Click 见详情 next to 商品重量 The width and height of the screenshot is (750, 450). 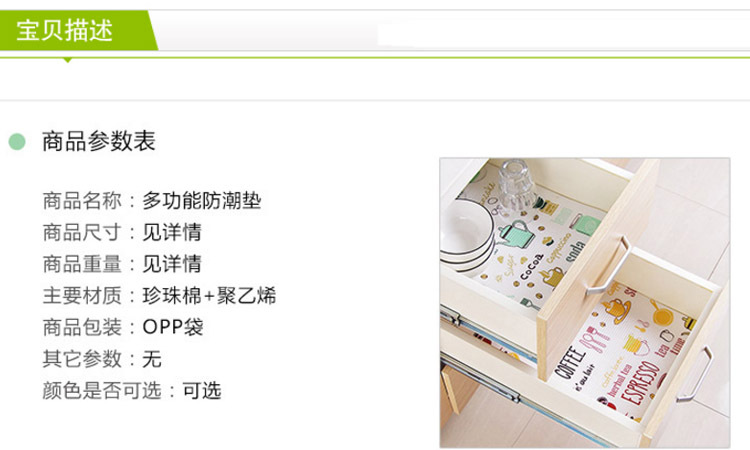coord(172,264)
